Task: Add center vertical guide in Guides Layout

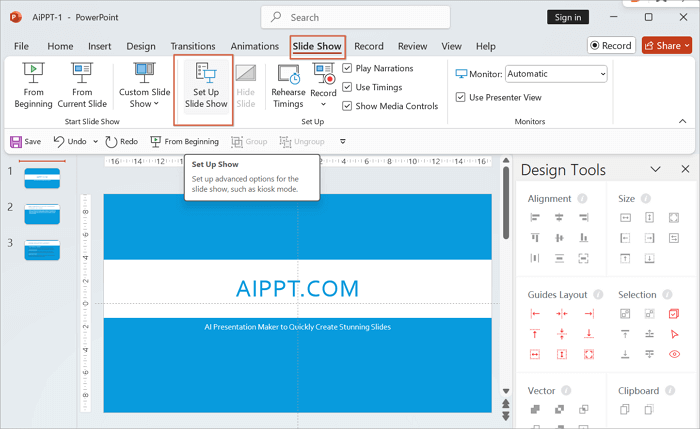Action: (x=562, y=314)
